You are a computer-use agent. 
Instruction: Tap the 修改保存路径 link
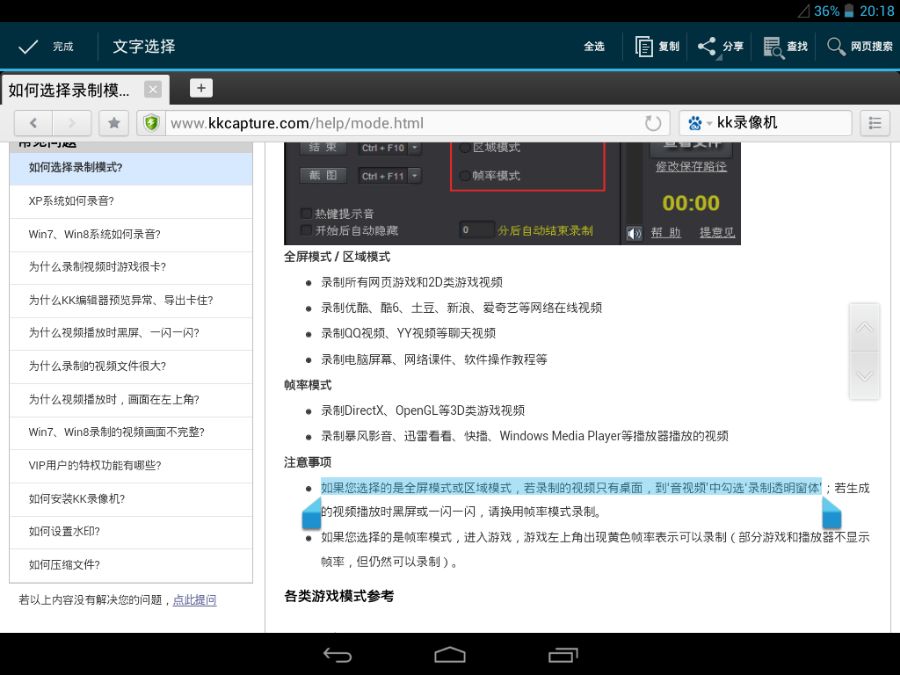(691, 166)
